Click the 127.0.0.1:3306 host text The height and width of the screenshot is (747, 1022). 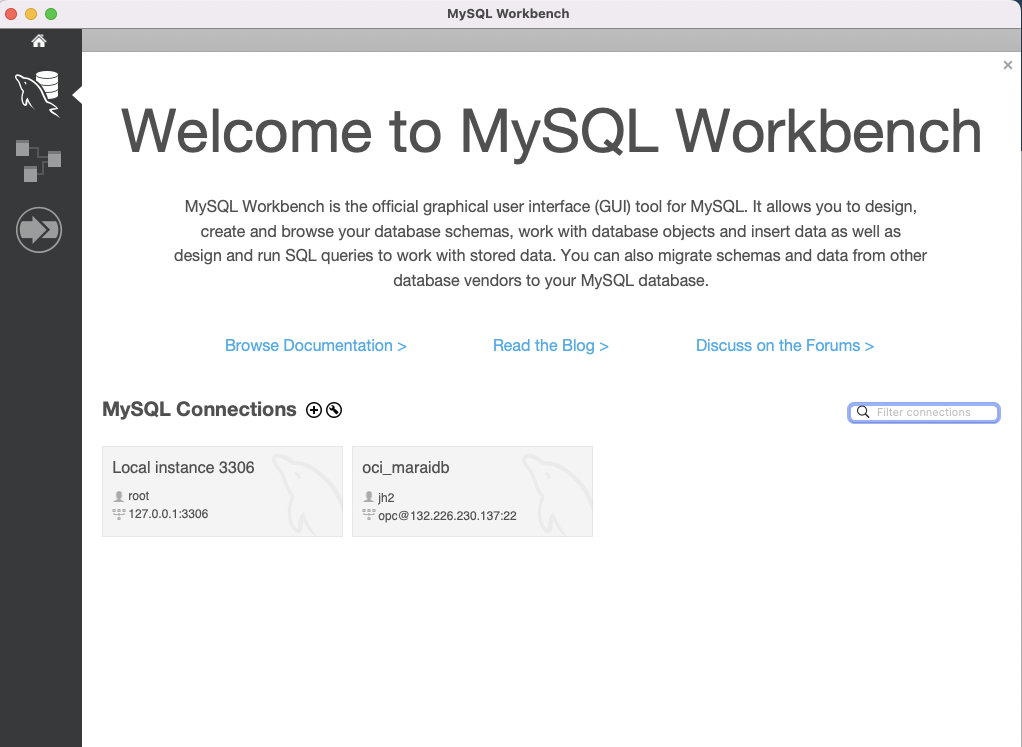pos(168,514)
